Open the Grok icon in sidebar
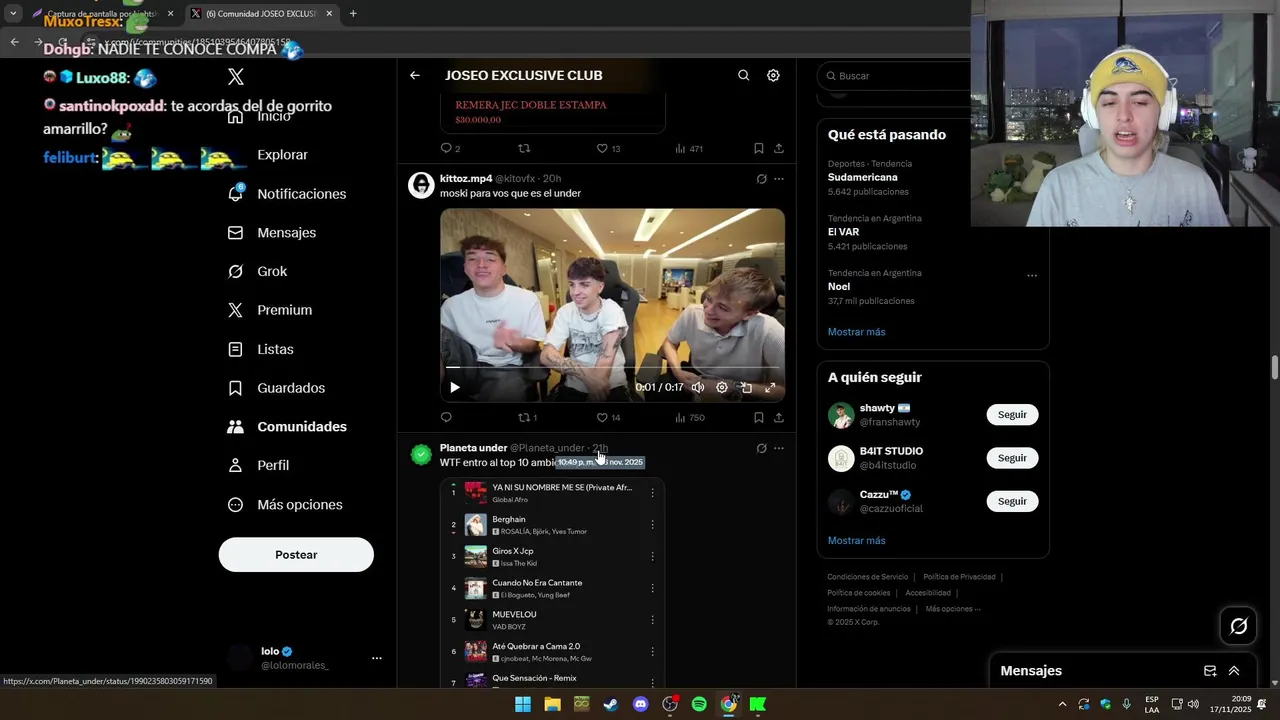Screen dimensions: 1280x720 [x=236, y=271]
